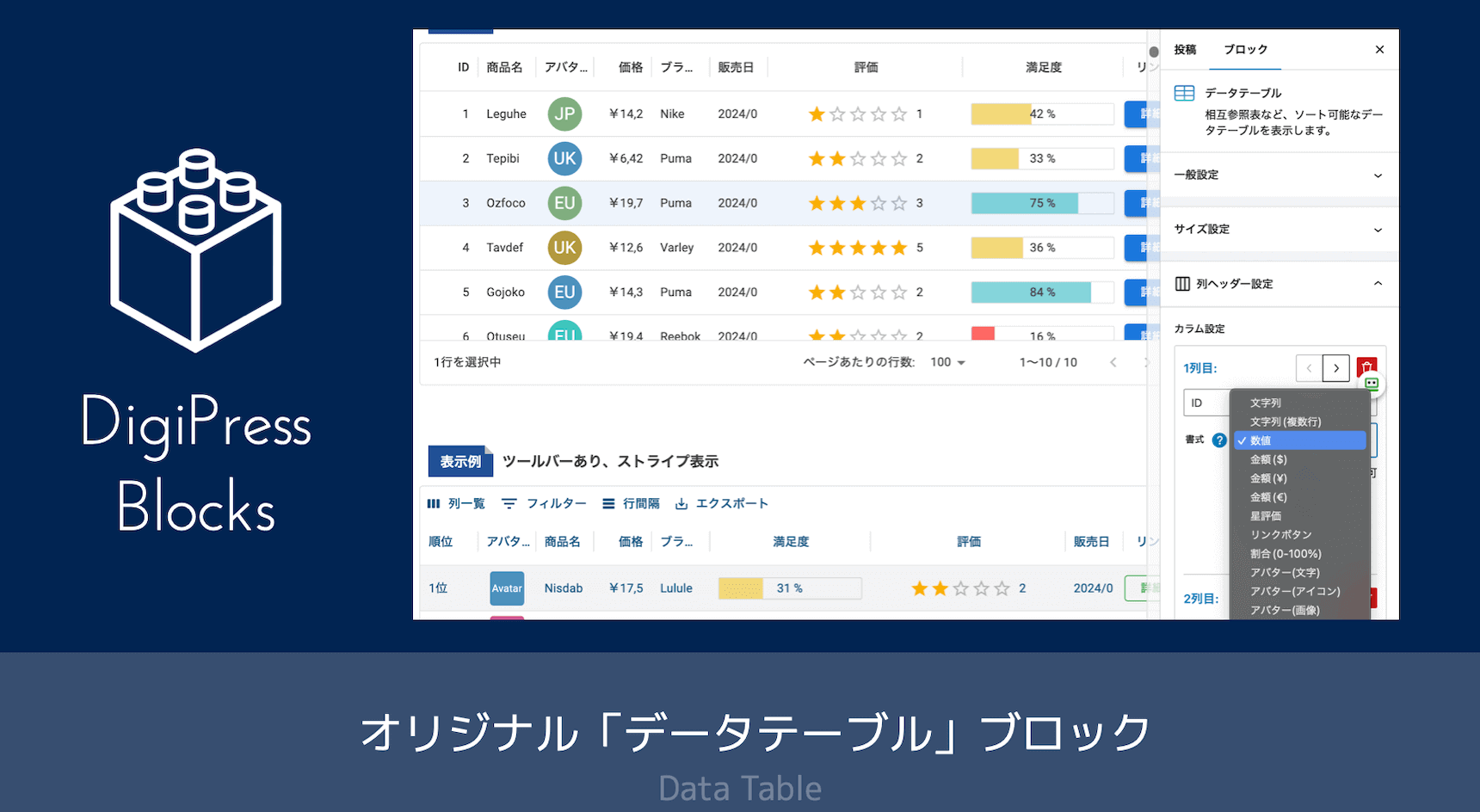Select the checked 数値 format option
This screenshot has width=1480, height=812.
pos(1300,440)
